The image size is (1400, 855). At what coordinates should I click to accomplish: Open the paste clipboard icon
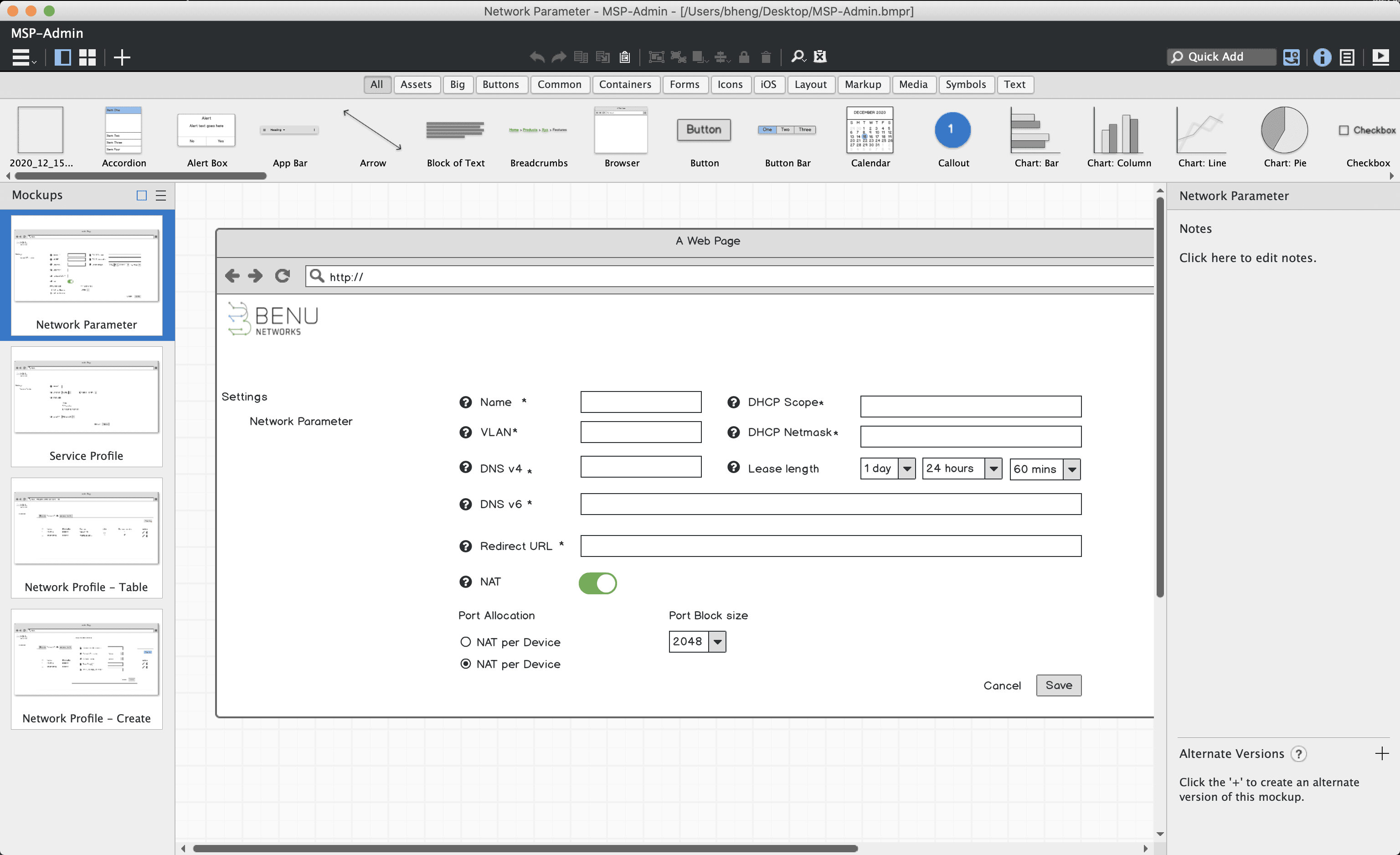coord(624,57)
